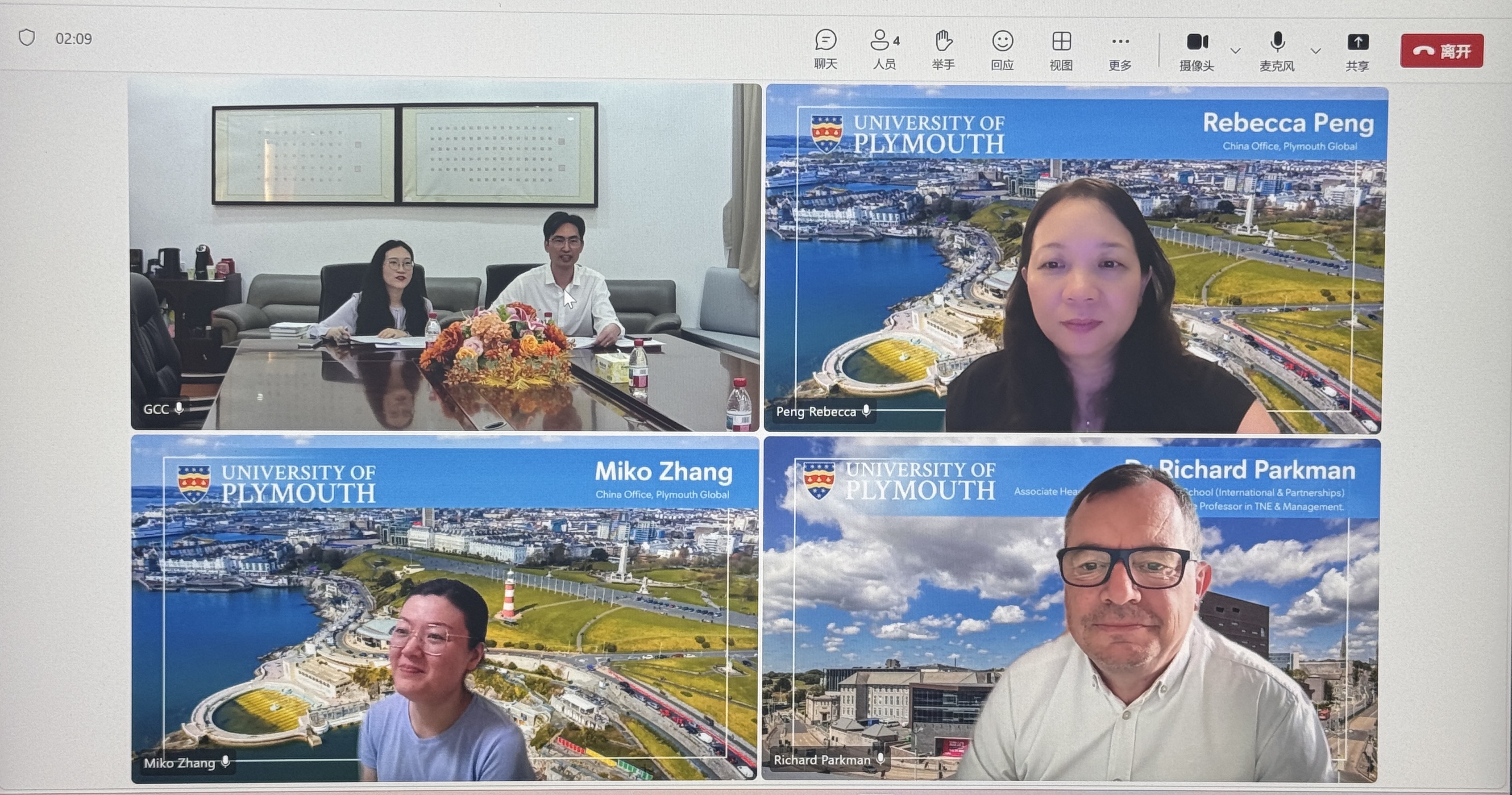The width and height of the screenshot is (1512, 795).
Task: Click Richard Parkman's microphone status icon
Action: (x=881, y=759)
